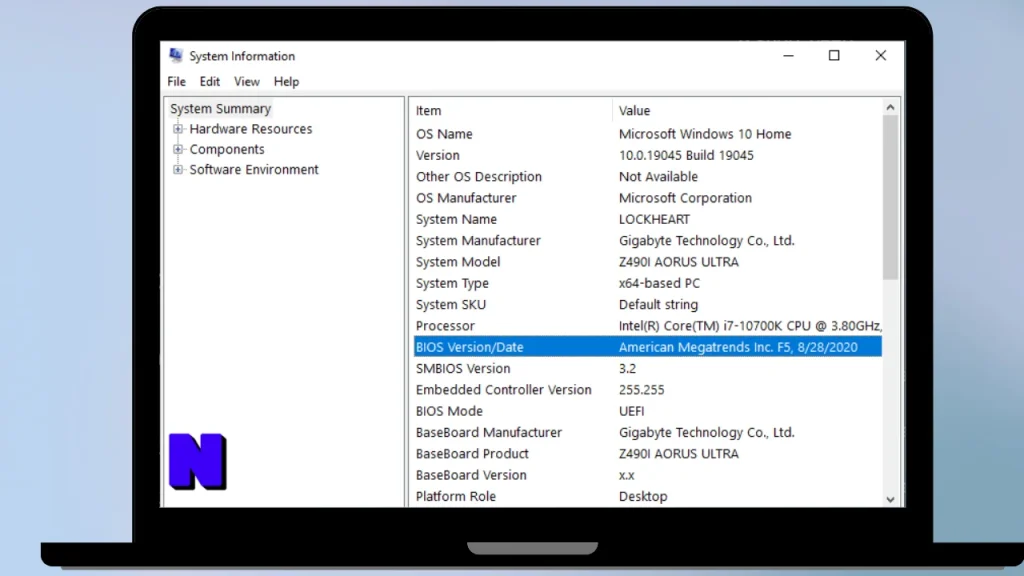Select the OS Manufacturer row

(647, 198)
